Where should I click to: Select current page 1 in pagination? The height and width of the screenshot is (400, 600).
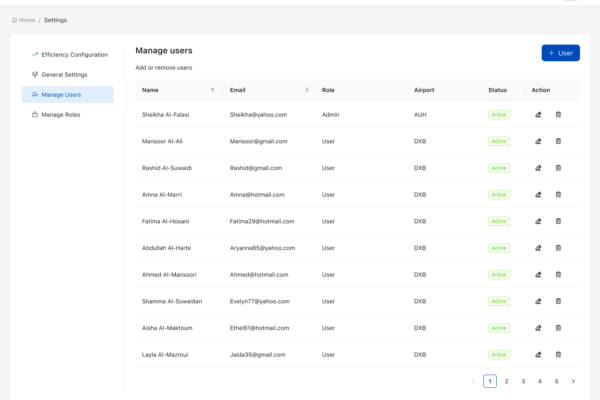490,381
